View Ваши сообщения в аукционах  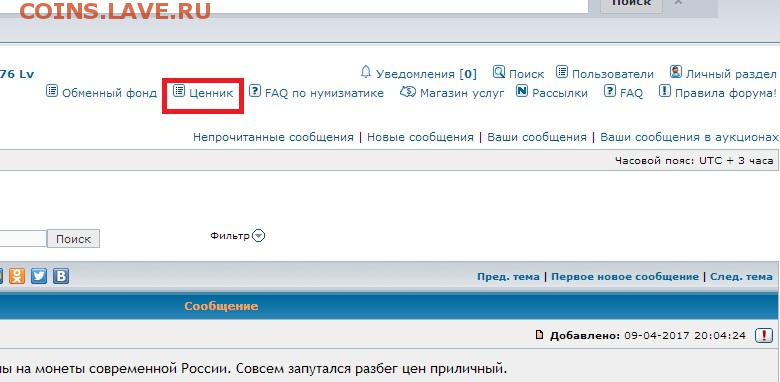pos(689,137)
